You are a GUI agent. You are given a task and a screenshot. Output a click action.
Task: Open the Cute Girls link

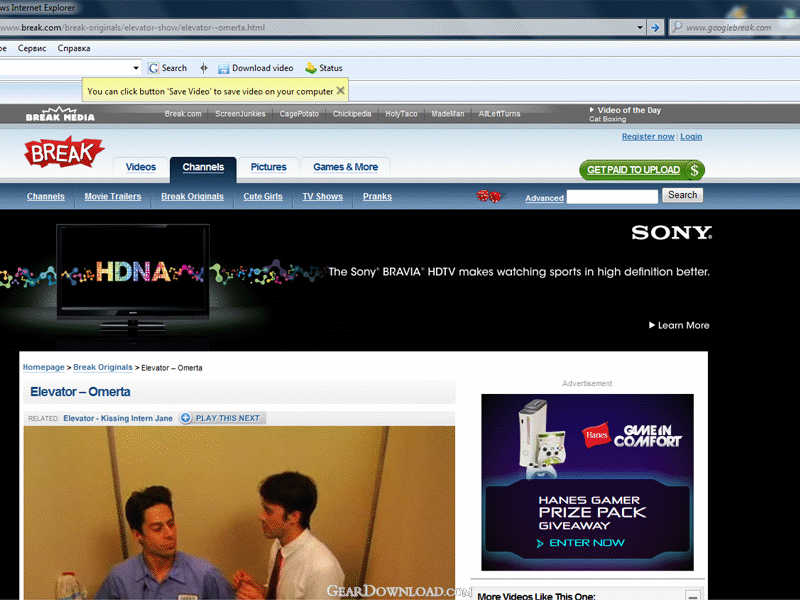click(263, 196)
